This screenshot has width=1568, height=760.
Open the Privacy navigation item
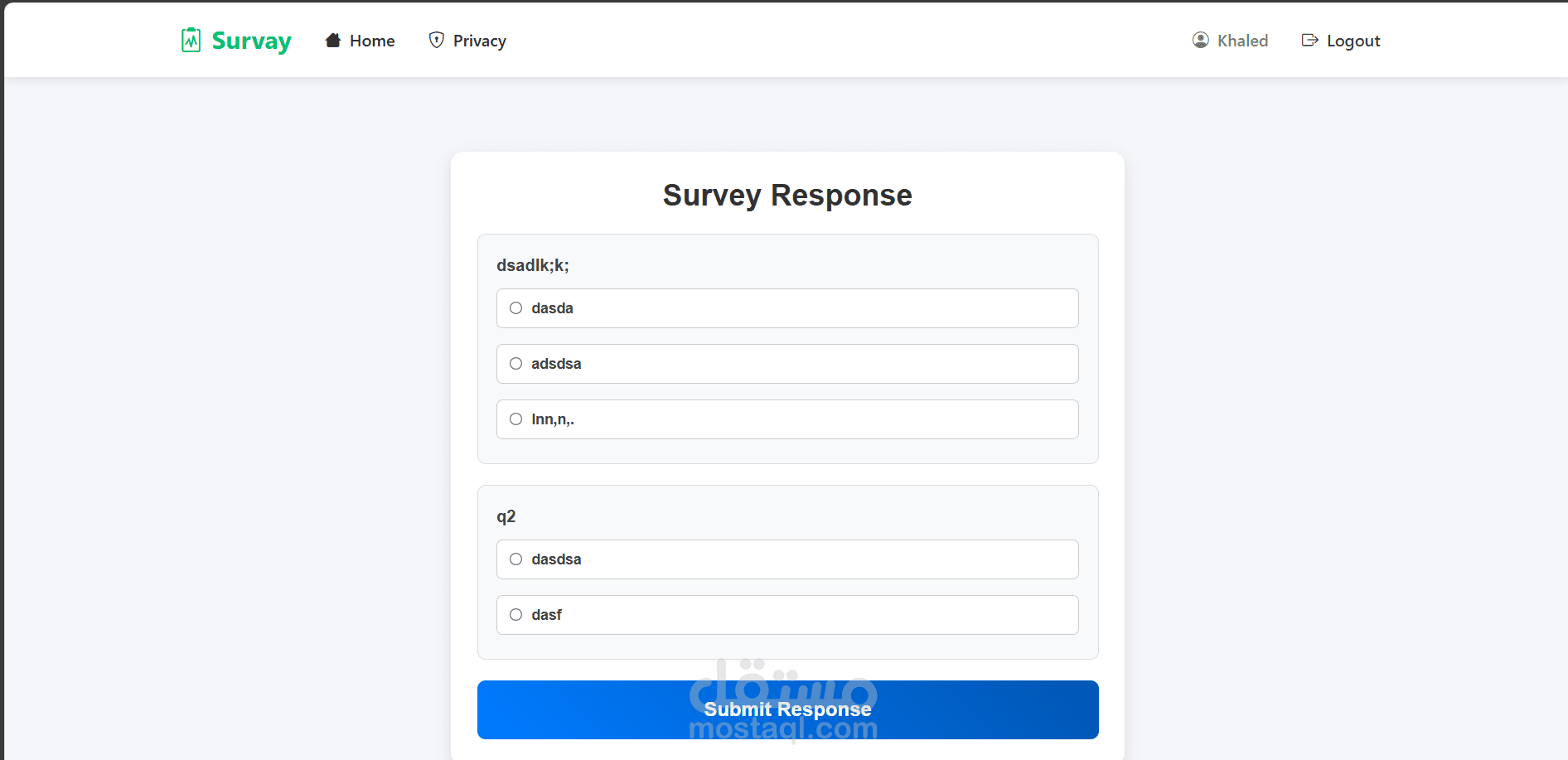[467, 41]
